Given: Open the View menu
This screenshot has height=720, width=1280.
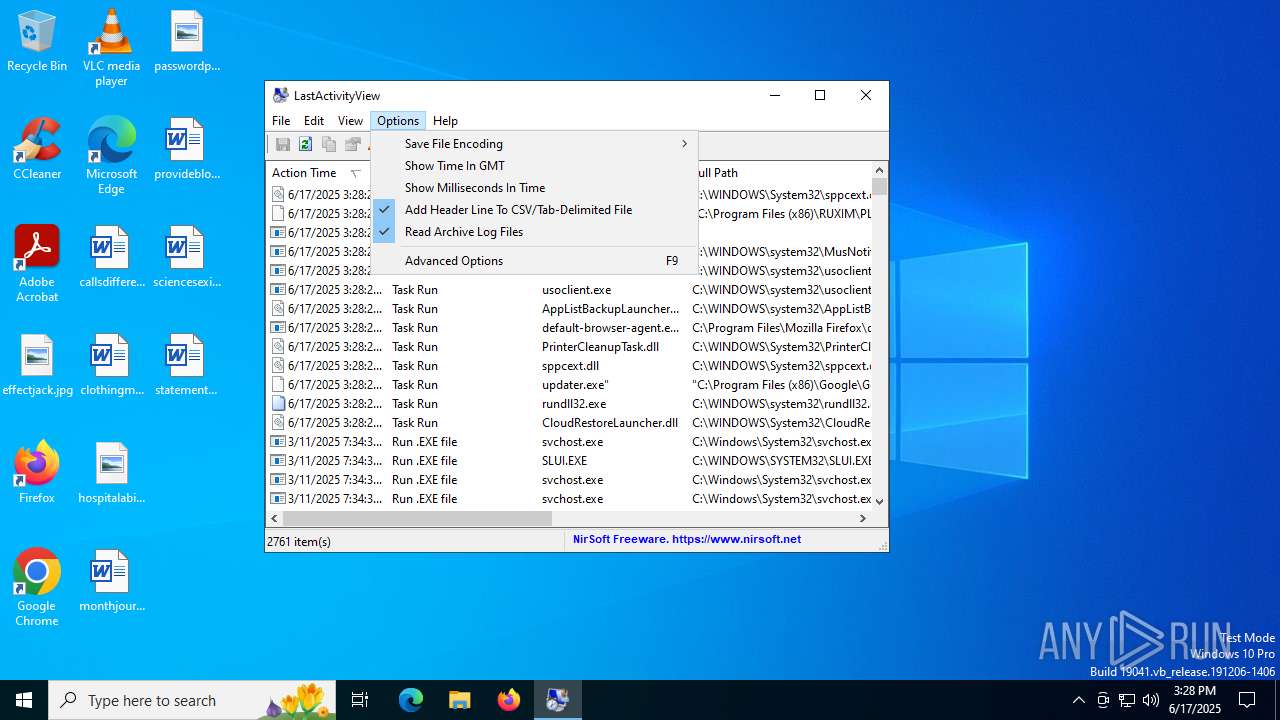Looking at the screenshot, I should pos(350,121).
